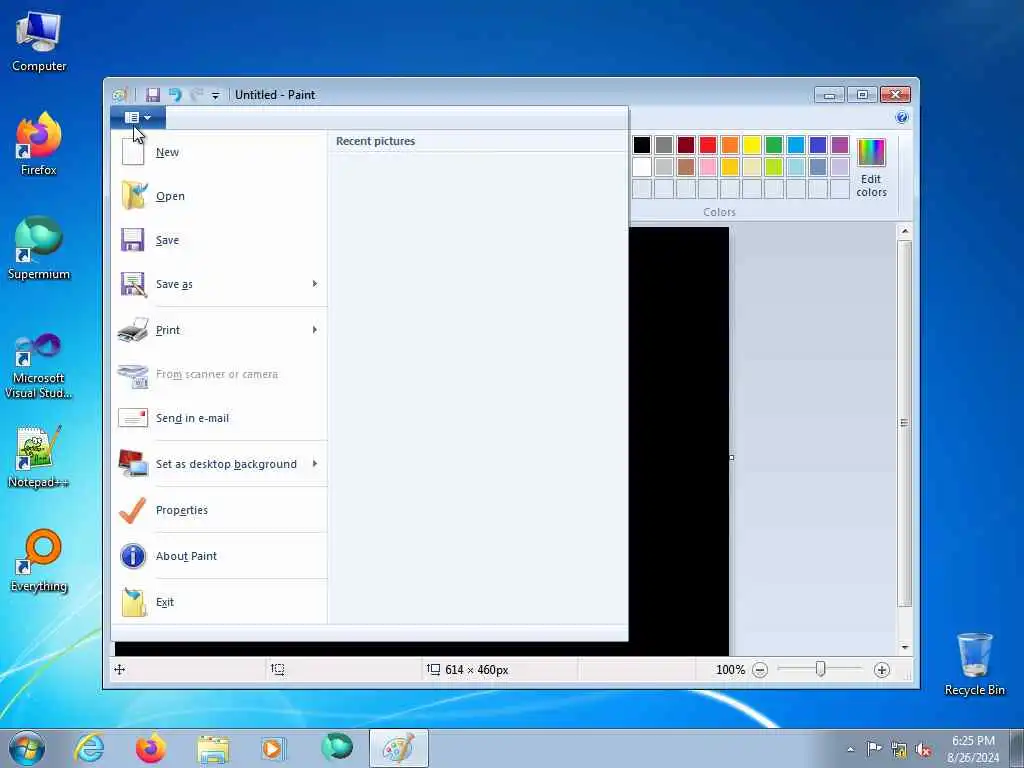Choose Open from the file menu

219,196
